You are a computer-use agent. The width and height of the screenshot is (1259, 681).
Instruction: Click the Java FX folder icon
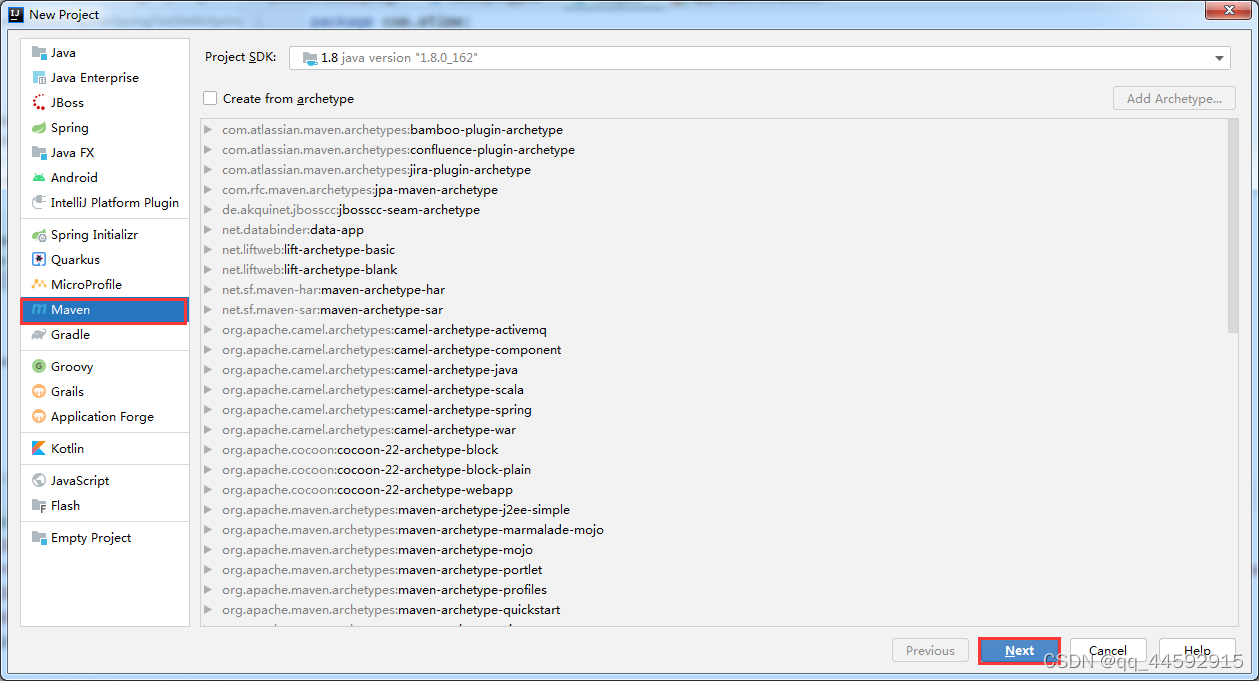(39, 153)
